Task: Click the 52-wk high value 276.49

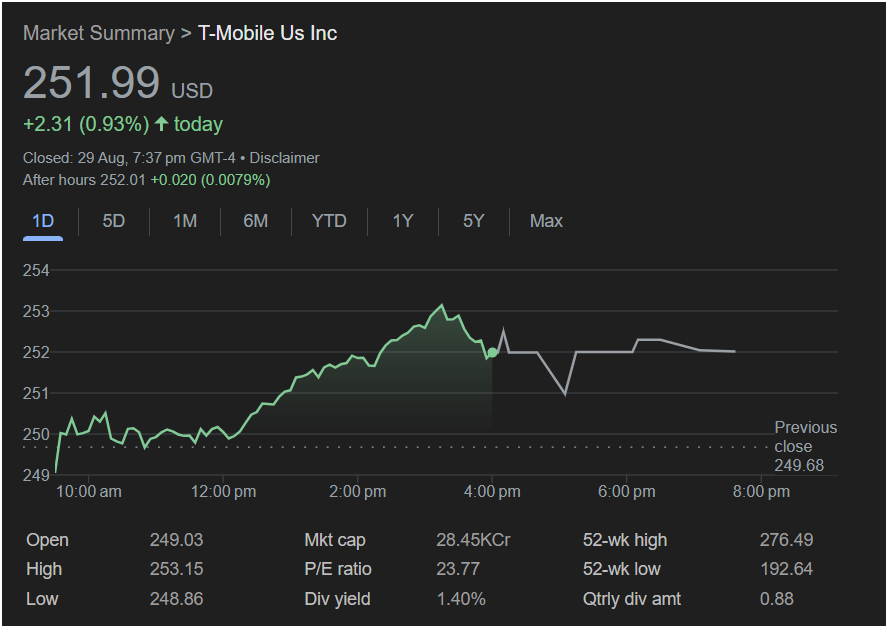Action: [786, 540]
